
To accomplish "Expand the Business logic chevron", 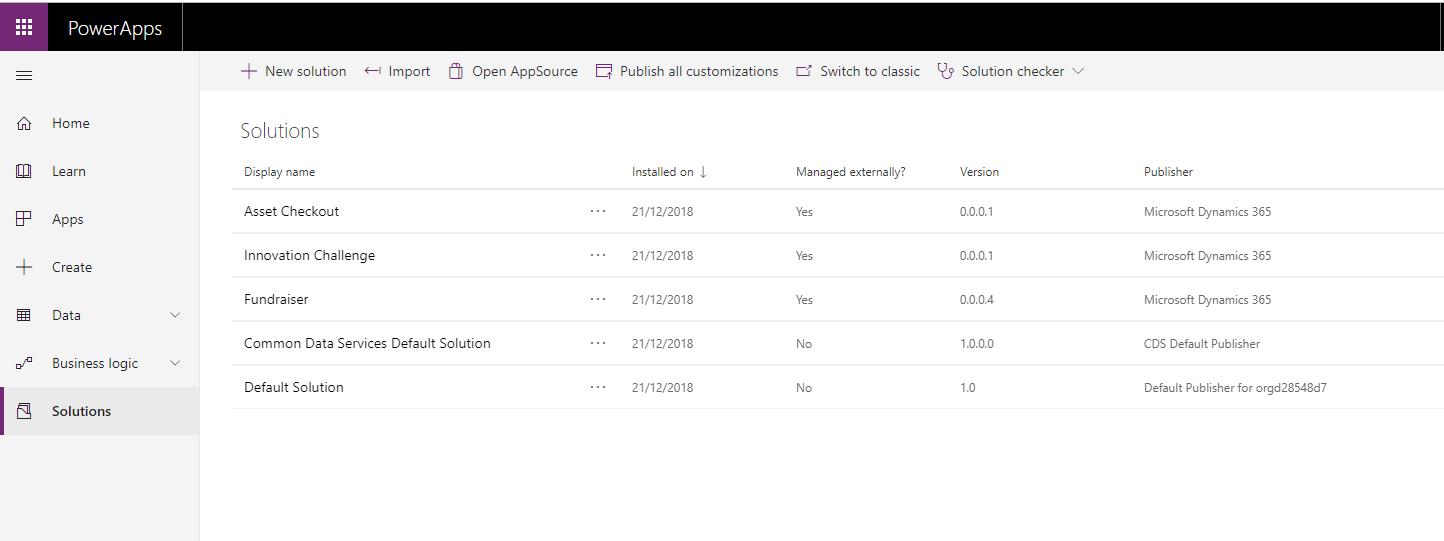I will 175,363.
